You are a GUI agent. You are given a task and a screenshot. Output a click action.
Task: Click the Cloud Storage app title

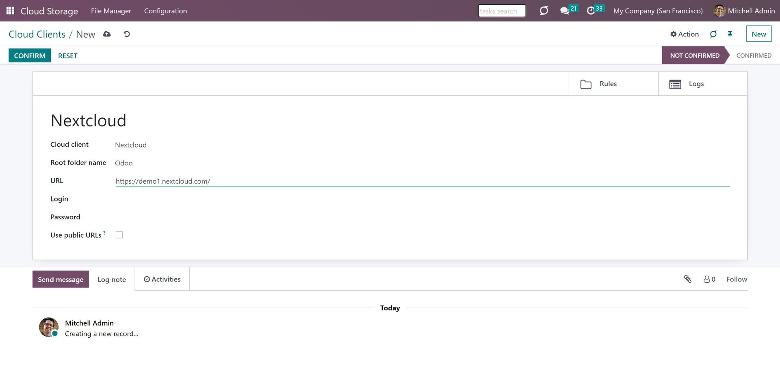click(x=49, y=11)
